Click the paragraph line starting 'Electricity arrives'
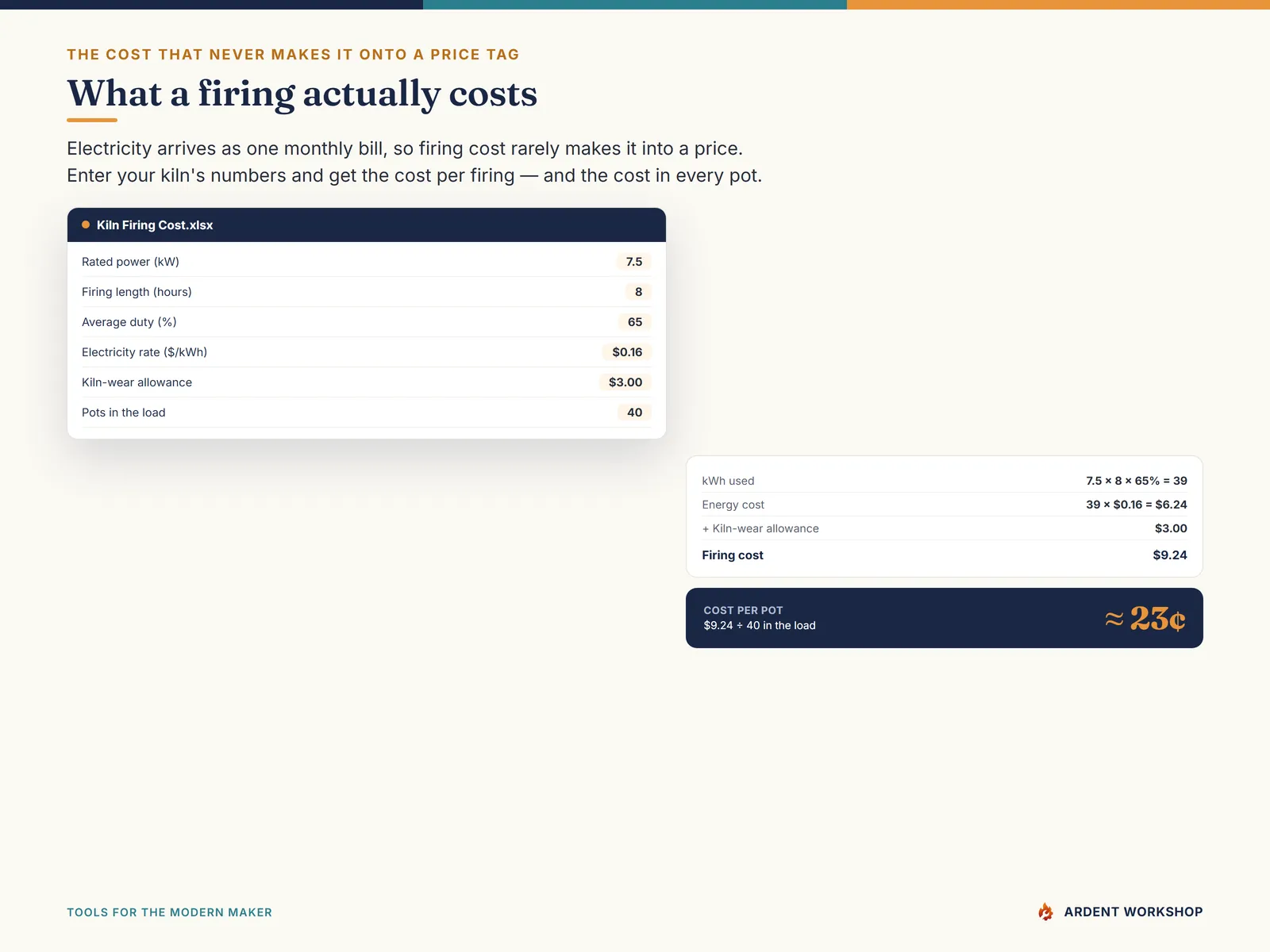 click(405, 148)
